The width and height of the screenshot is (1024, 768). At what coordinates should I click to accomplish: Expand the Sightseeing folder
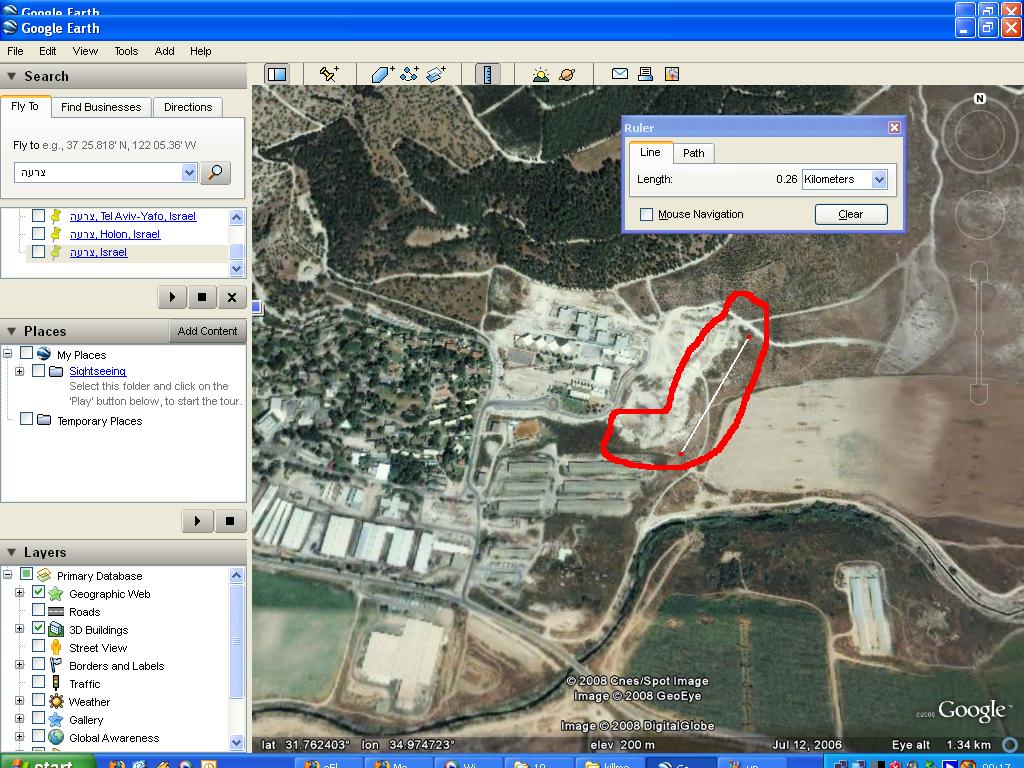(x=20, y=371)
